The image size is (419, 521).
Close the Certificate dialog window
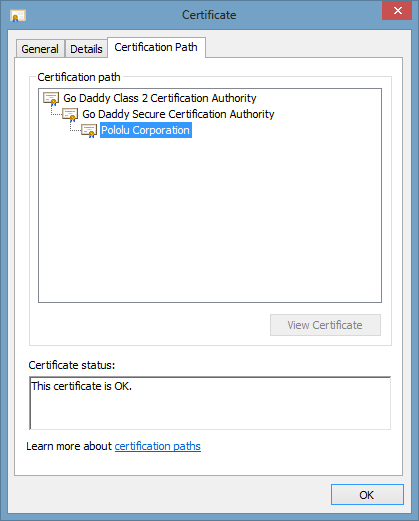pyautogui.click(x=397, y=11)
